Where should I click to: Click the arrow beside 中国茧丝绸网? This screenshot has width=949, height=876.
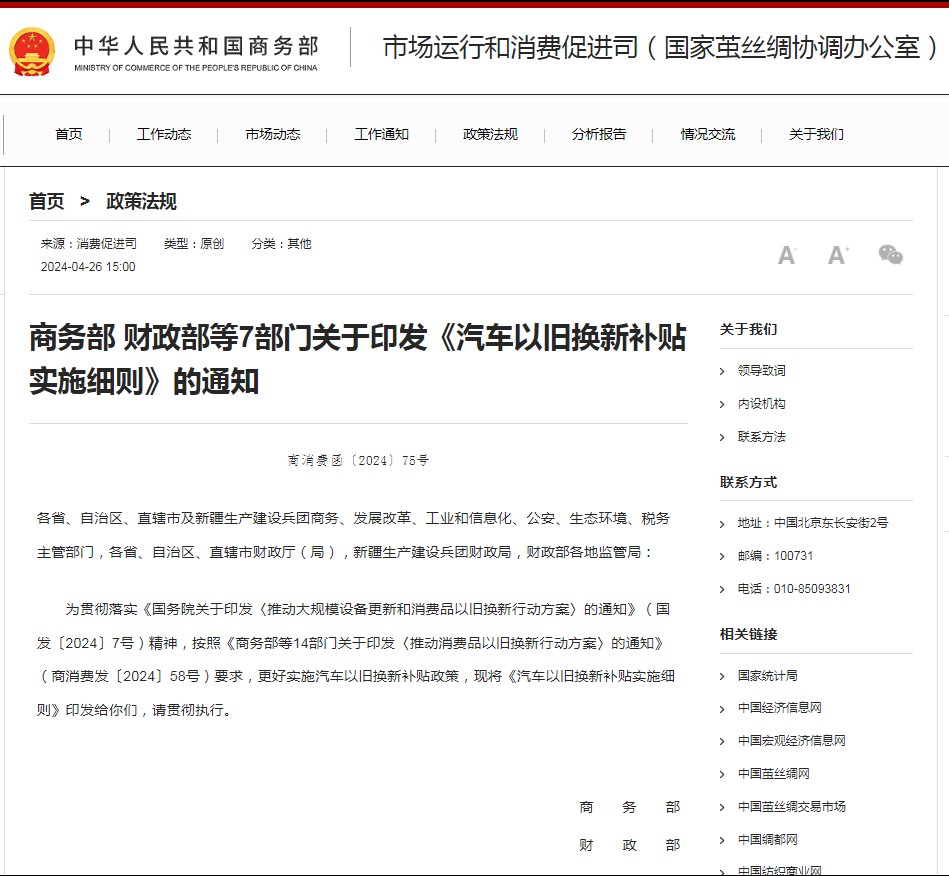click(x=722, y=774)
